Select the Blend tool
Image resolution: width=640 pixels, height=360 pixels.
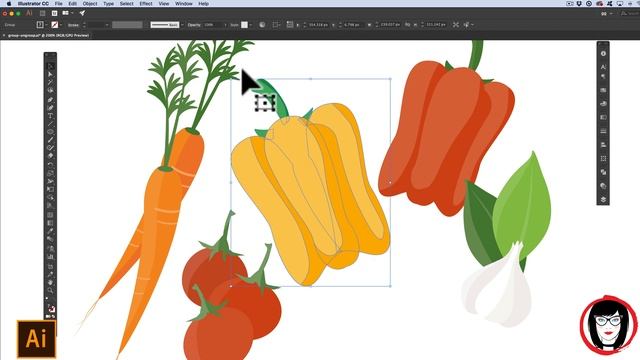point(50,240)
